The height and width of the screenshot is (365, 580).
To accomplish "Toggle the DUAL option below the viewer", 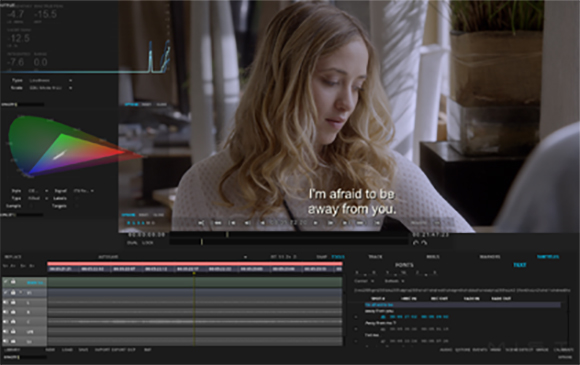I will (132, 243).
